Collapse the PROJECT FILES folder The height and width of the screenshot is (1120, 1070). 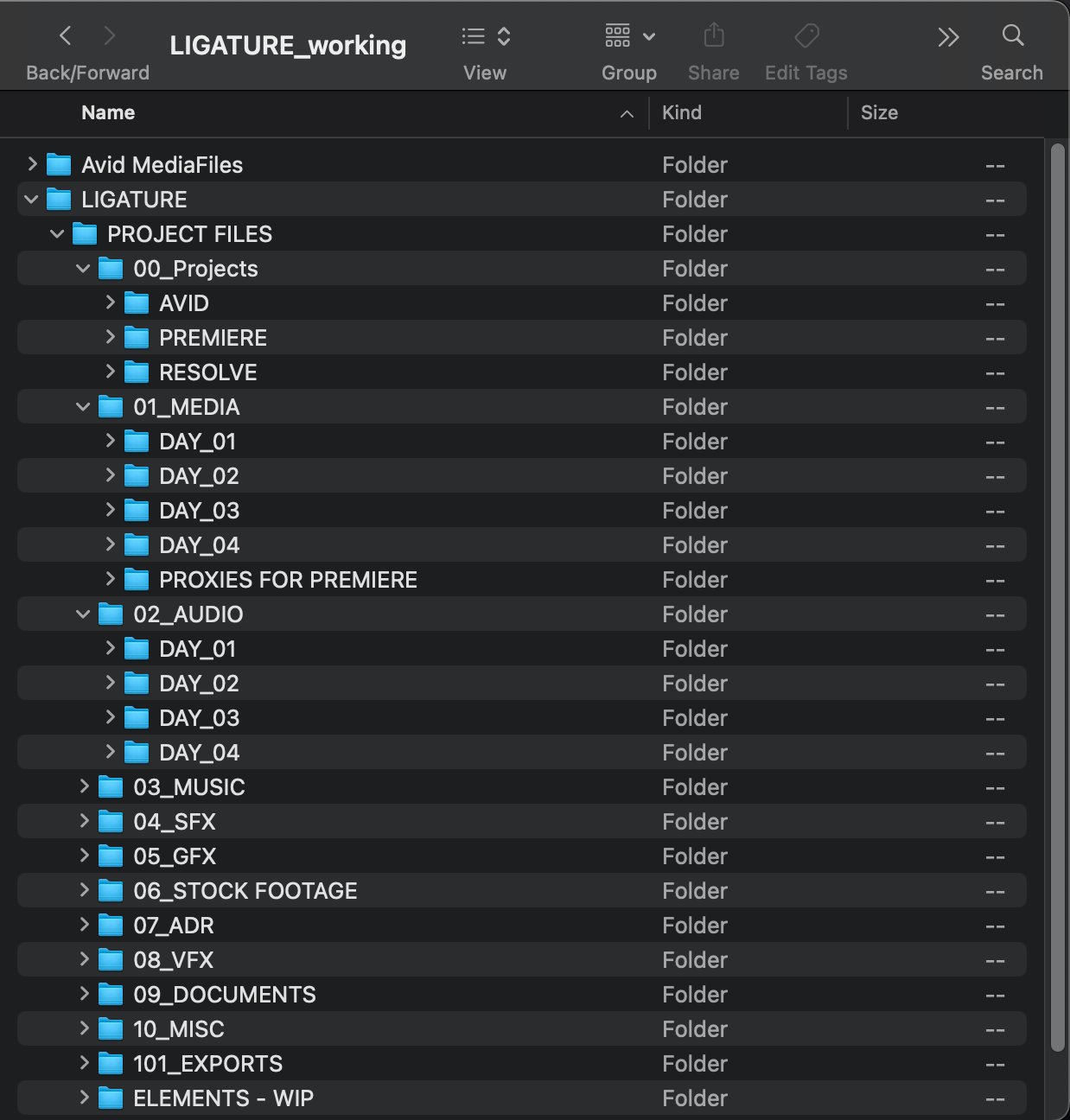pos(57,233)
